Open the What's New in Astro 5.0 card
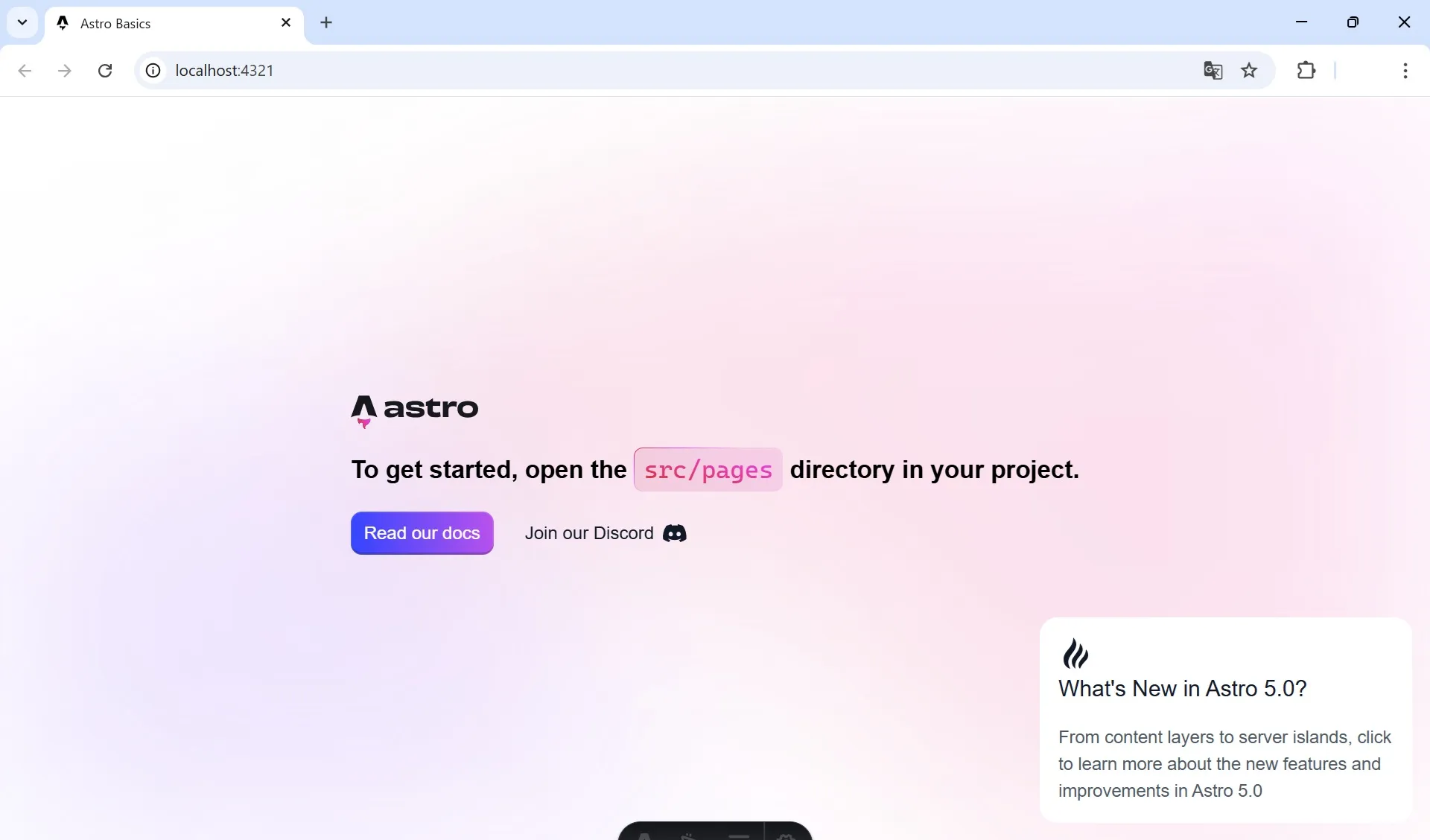Viewport: 1430px width, 840px height. point(1225,719)
